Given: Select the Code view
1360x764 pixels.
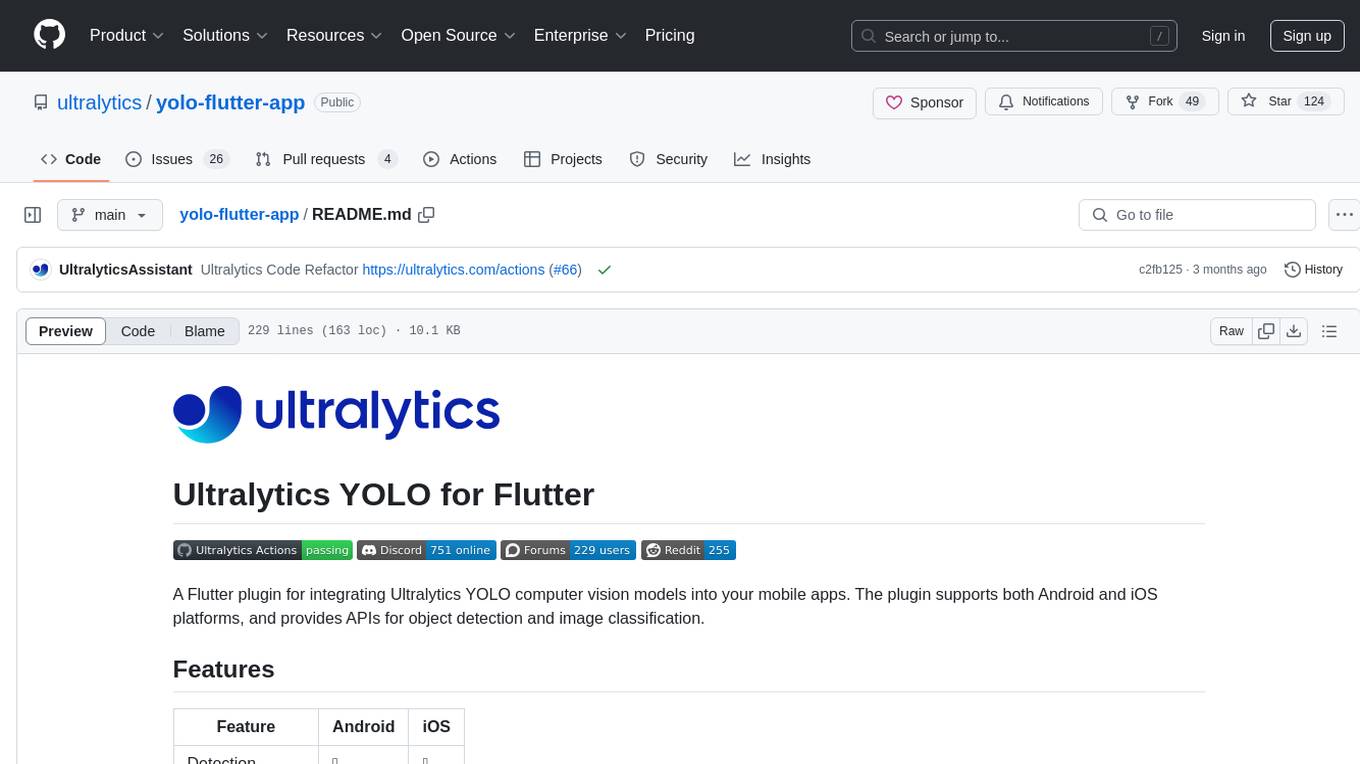Looking at the screenshot, I should coord(138,331).
